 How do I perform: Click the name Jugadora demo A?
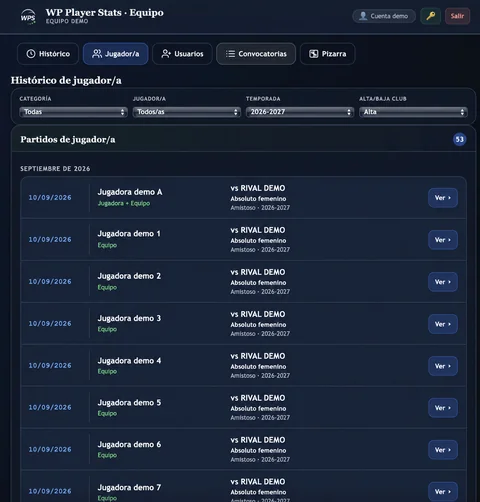[130, 192]
